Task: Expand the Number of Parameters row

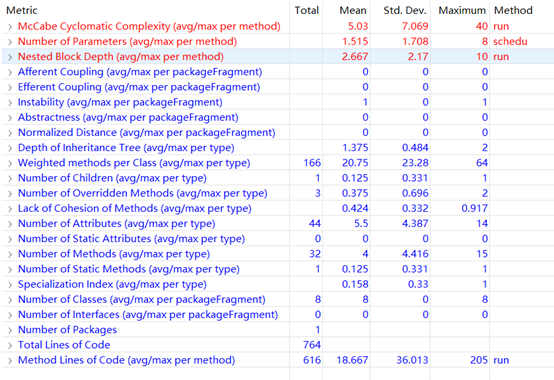Action: [x=10, y=42]
